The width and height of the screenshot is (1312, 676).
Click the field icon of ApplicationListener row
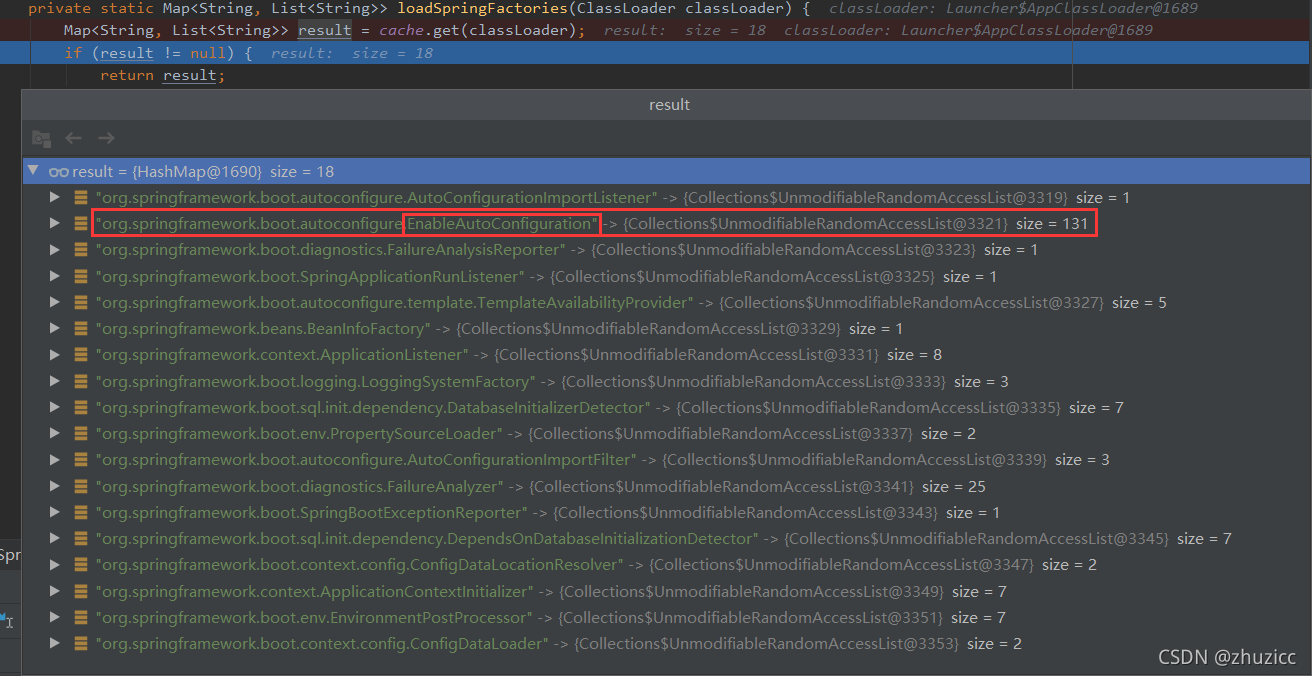tap(81, 354)
